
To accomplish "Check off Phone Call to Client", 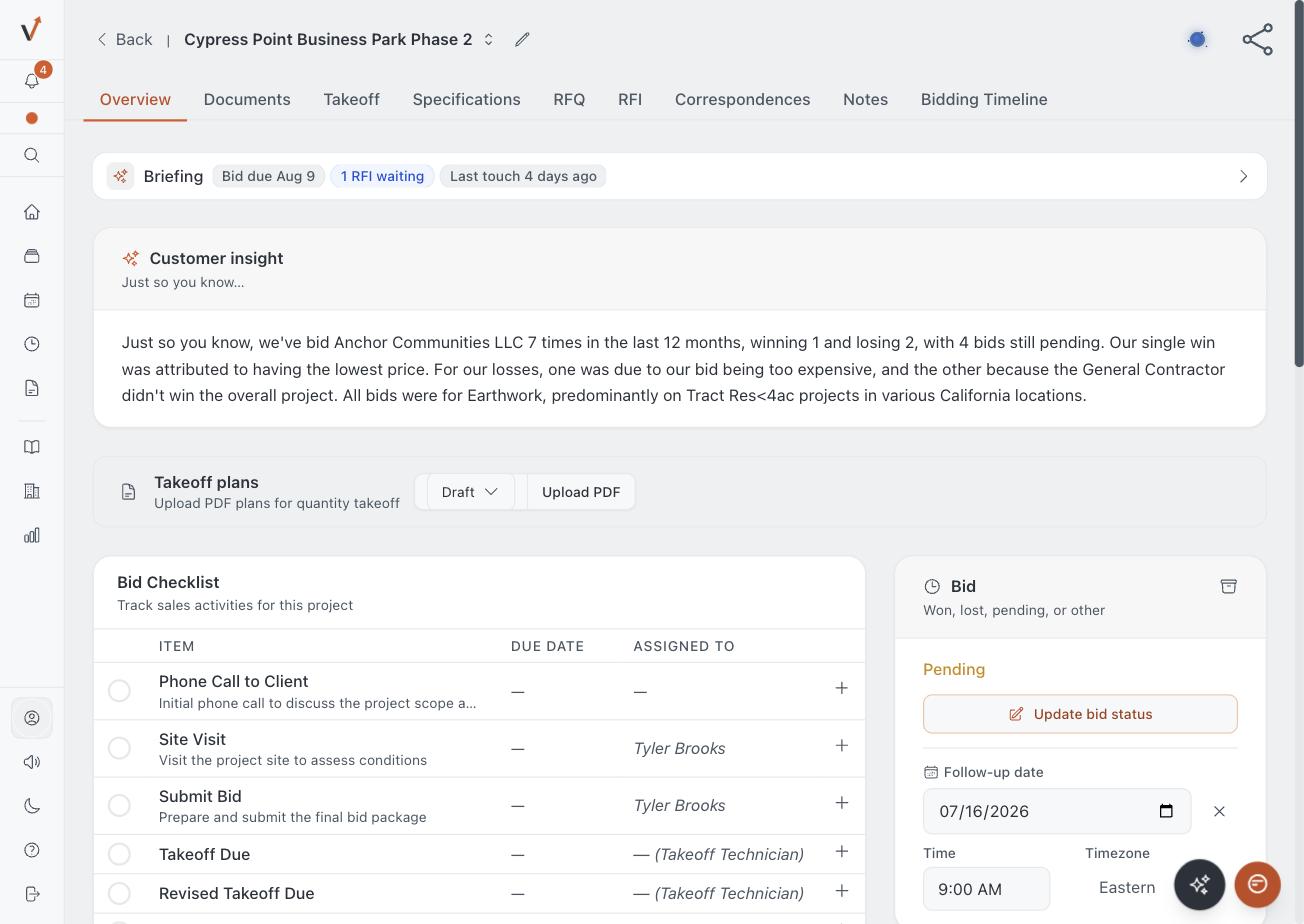I will (x=119, y=691).
